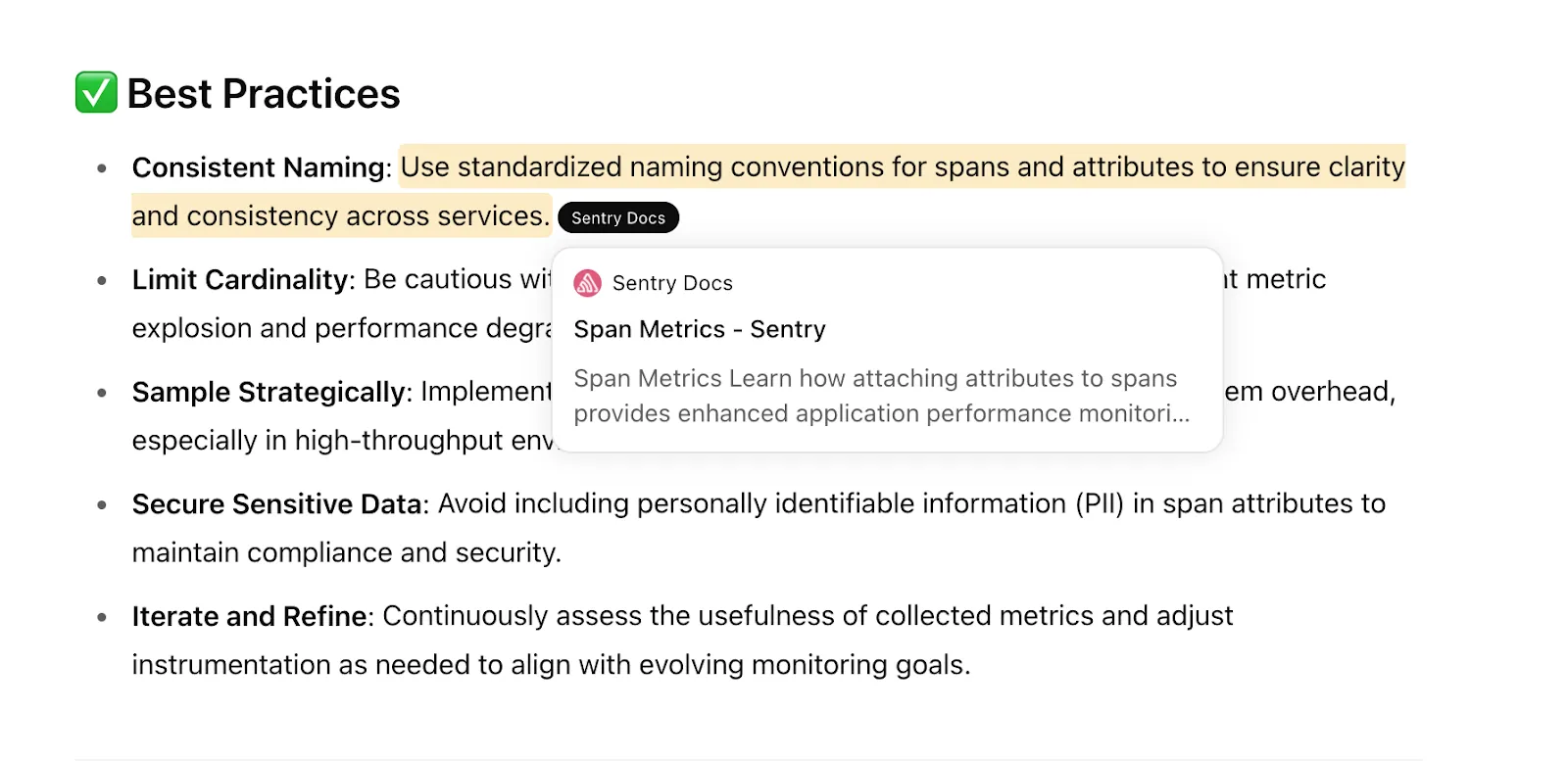
Task: Click the 'Best Practices' heading text
Action: (x=264, y=94)
